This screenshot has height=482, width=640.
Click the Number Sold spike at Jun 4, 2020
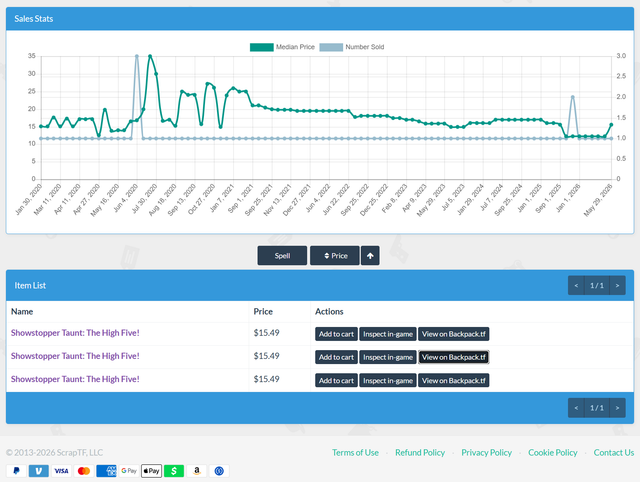pyautogui.click(x=137, y=56)
